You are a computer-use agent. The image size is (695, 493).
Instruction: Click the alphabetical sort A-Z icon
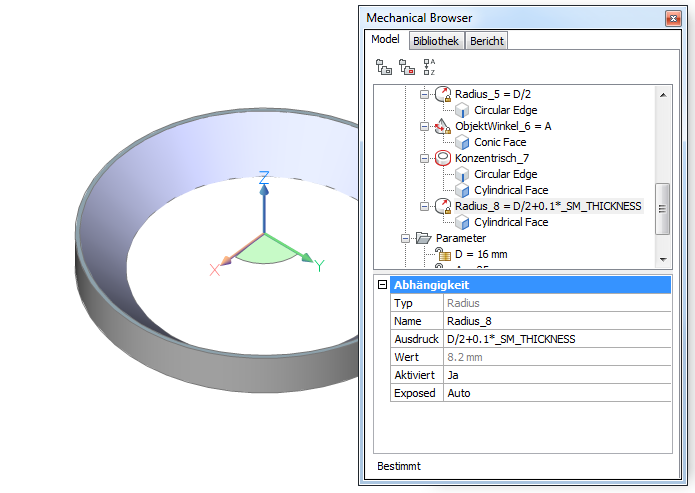(429, 67)
